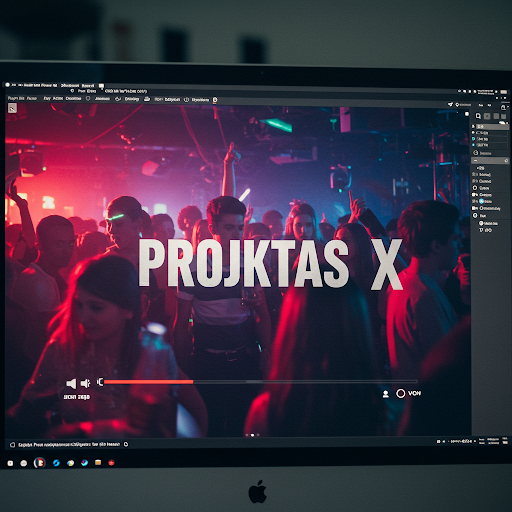Click the PROJKTAS X title on the video
Screen dimensions: 512x512
tap(271, 264)
